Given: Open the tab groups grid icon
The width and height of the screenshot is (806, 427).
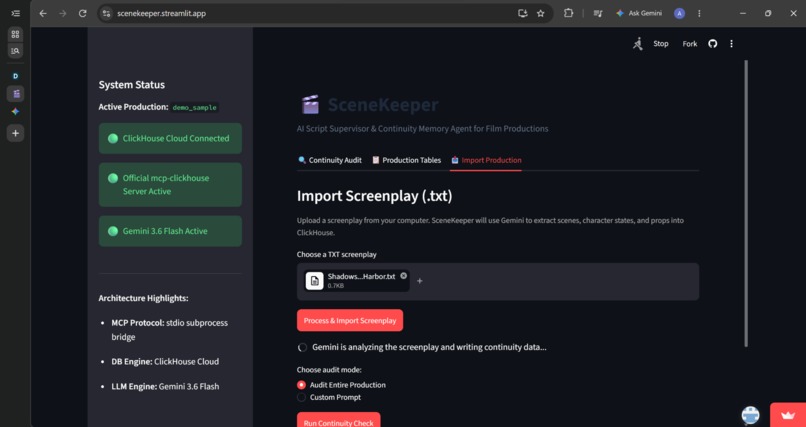Looking at the screenshot, I should (15, 34).
